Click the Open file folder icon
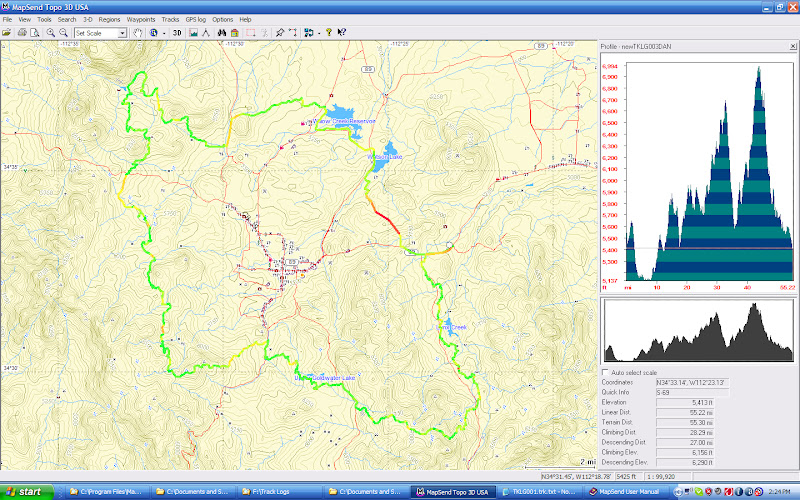Screen dimensions: 800x500 [x=7, y=33]
